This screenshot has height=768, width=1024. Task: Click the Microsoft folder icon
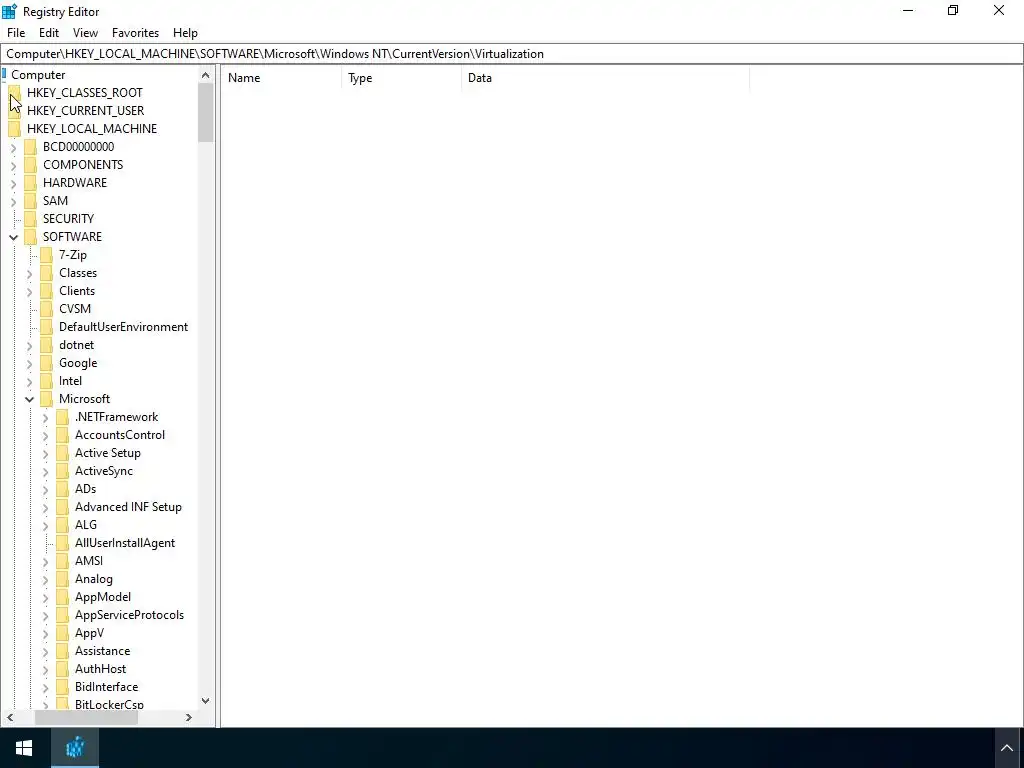tap(46, 399)
